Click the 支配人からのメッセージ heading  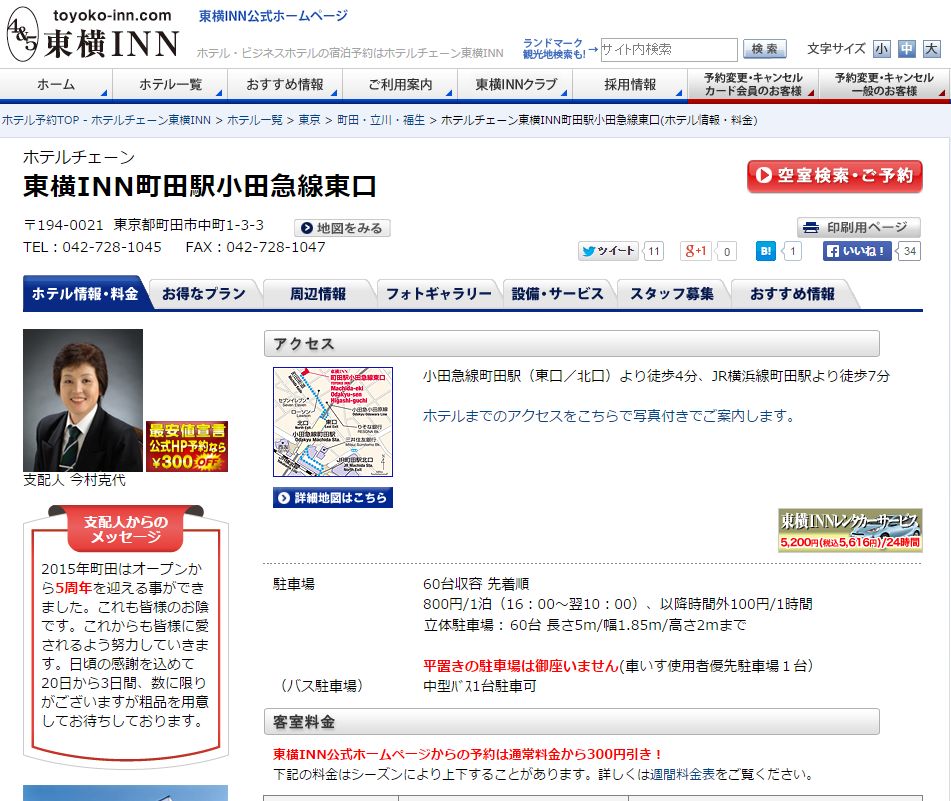(126, 529)
